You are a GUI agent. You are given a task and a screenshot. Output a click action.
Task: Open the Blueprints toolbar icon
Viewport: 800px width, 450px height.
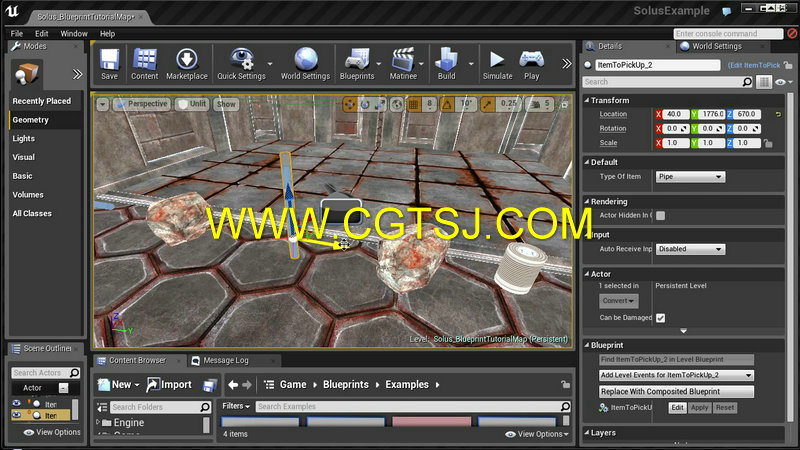(357, 64)
